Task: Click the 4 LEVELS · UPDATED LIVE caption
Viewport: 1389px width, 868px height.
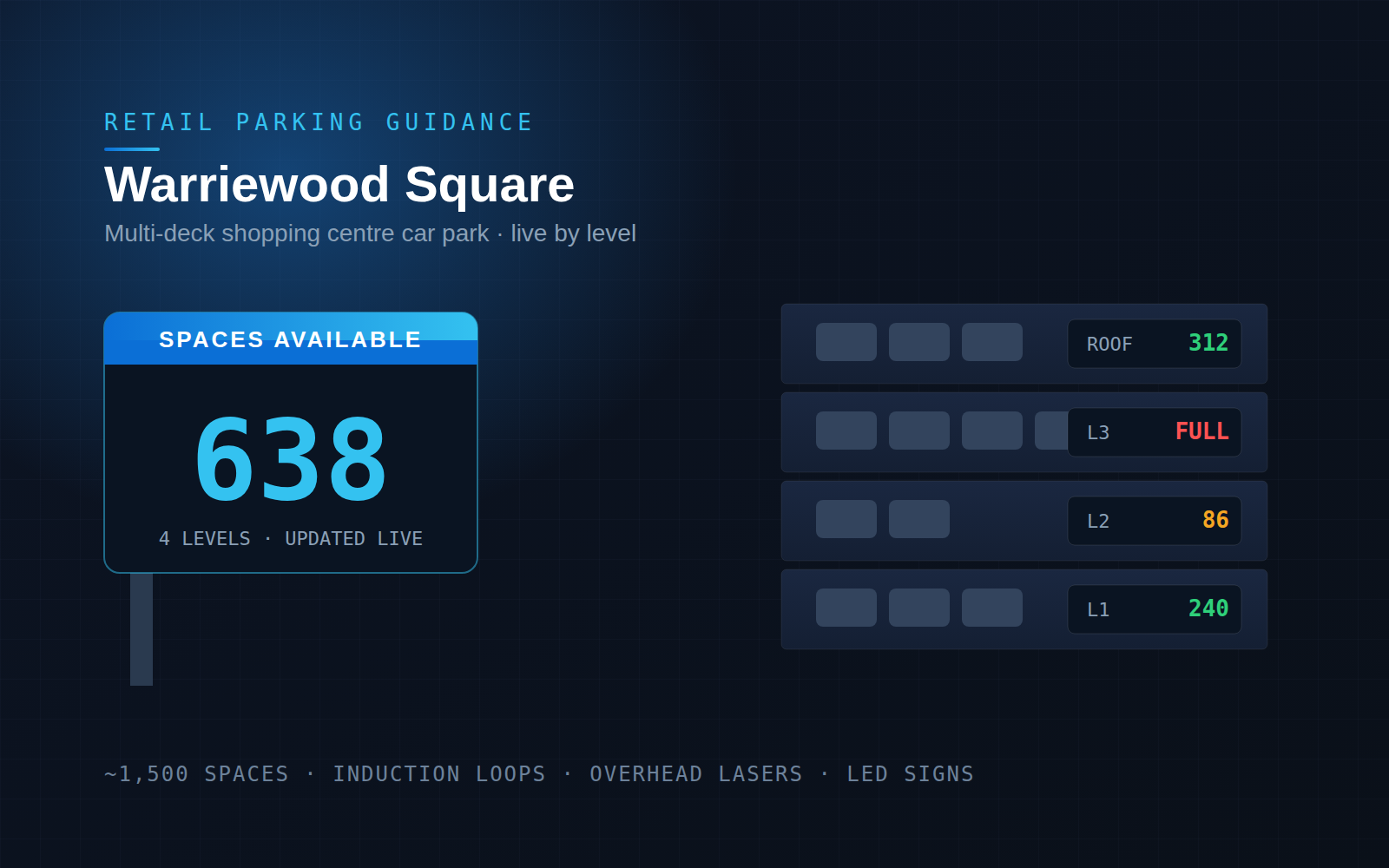Action: pyautogui.click(x=291, y=539)
